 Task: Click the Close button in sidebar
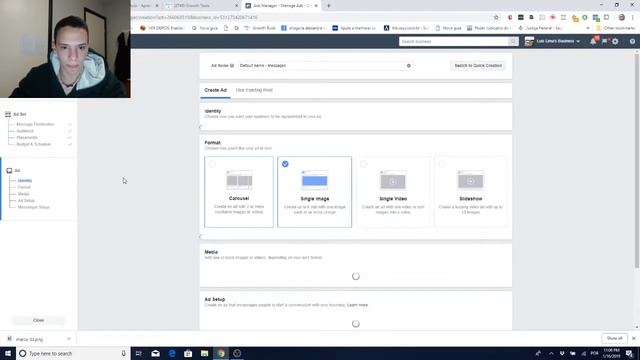coord(38,320)
